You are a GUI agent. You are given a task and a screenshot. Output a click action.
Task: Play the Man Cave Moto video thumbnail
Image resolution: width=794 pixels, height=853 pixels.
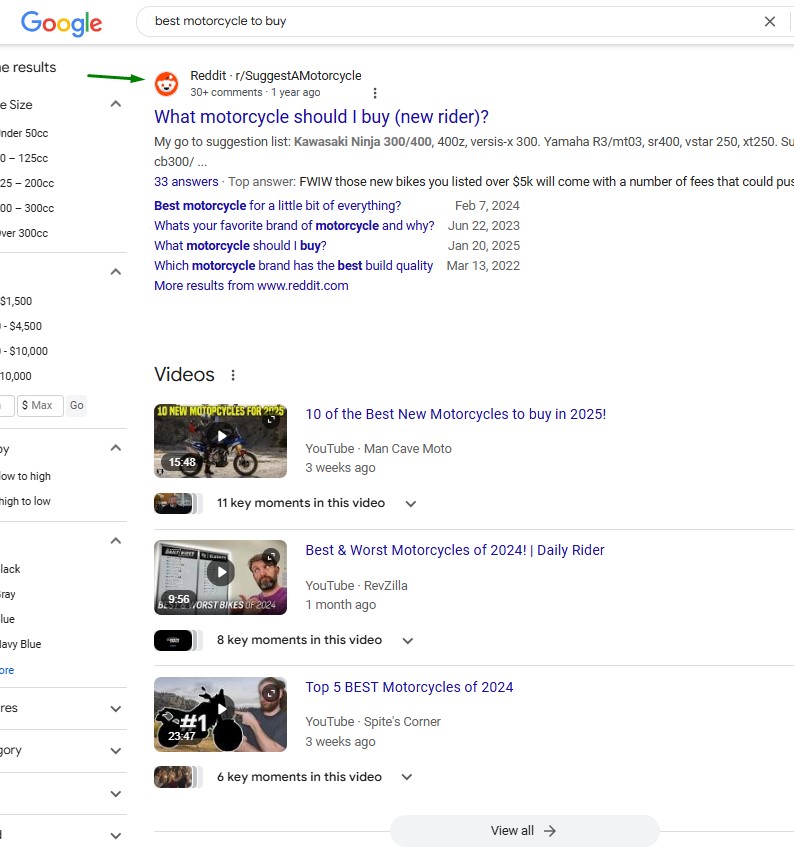pos(220,441)
